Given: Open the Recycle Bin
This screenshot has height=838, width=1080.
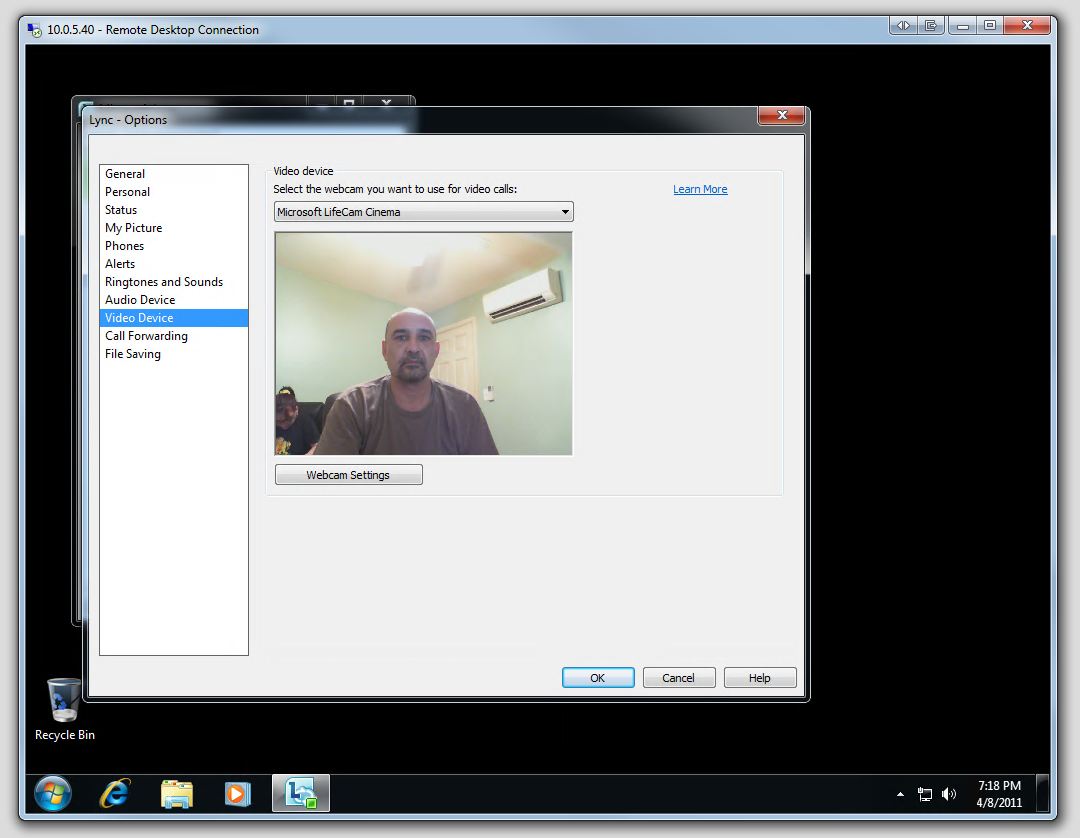Looking at the screenshot, I should pos(62,700).
